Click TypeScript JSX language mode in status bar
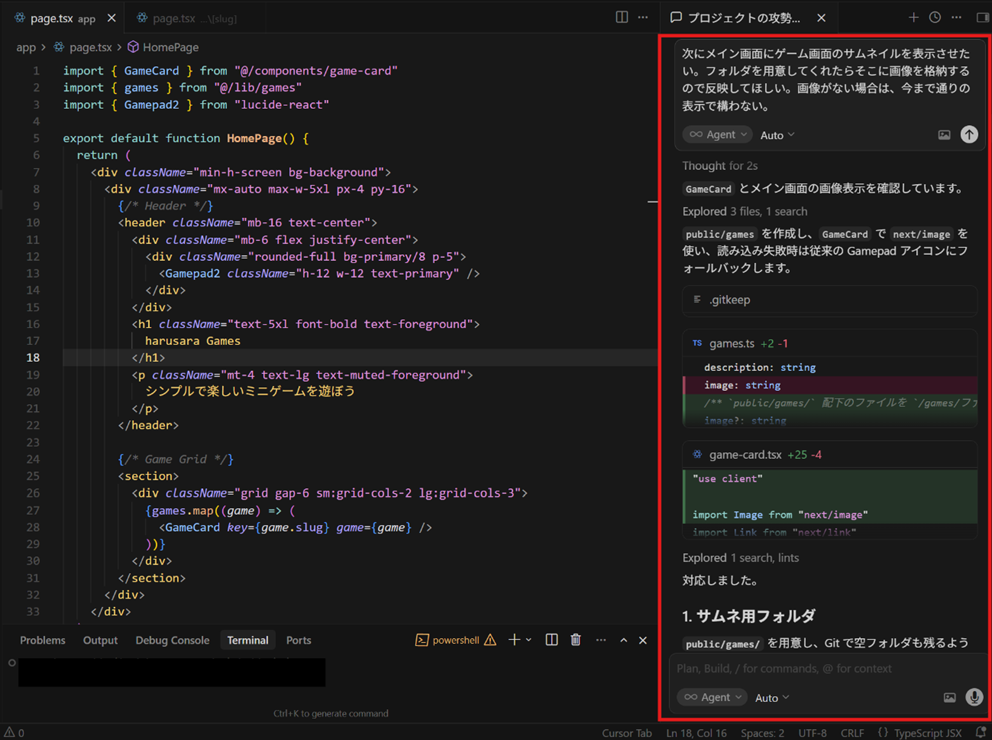992x740 pixels. tap(926, 733)
